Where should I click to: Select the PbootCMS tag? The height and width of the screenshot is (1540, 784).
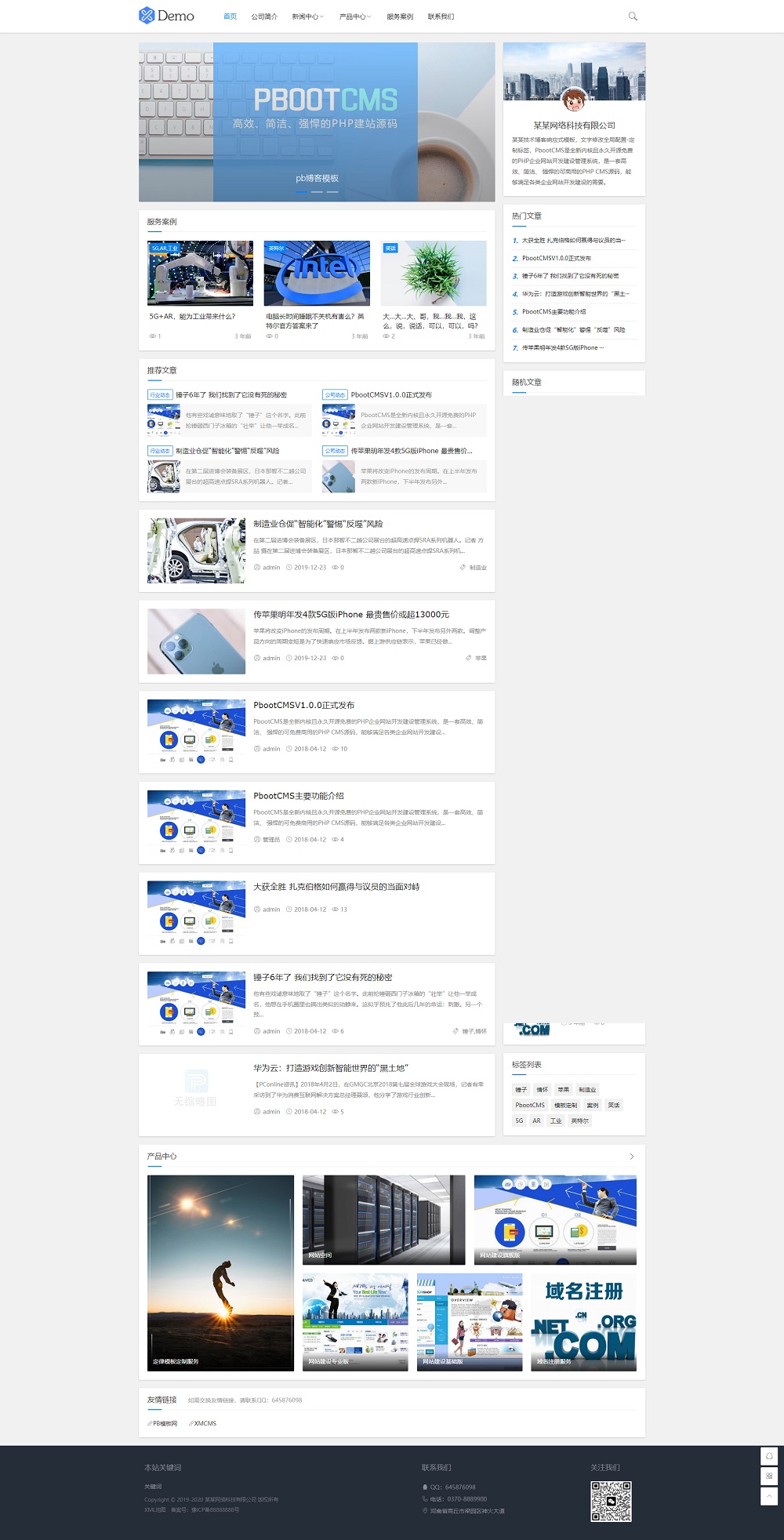coord(530,1105)
